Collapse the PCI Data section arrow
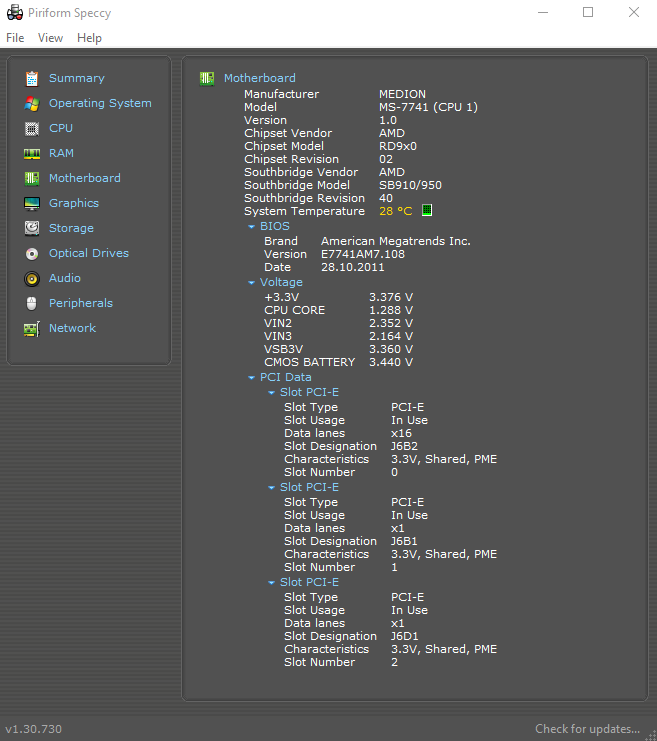The image size is (657, 741). coord(251,378)
